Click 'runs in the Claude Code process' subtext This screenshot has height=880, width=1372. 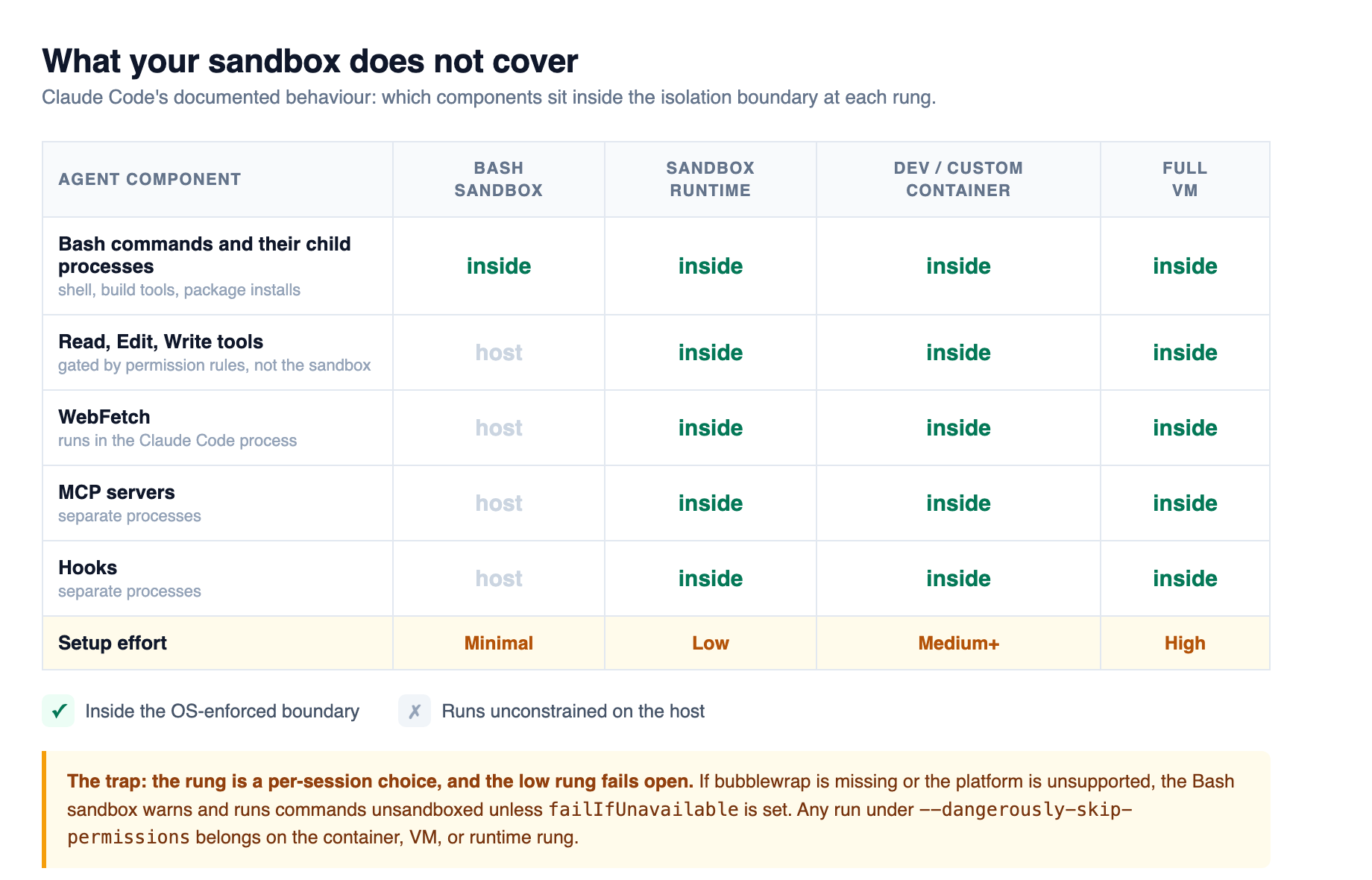pyautogui.click(x=177, y=441)
